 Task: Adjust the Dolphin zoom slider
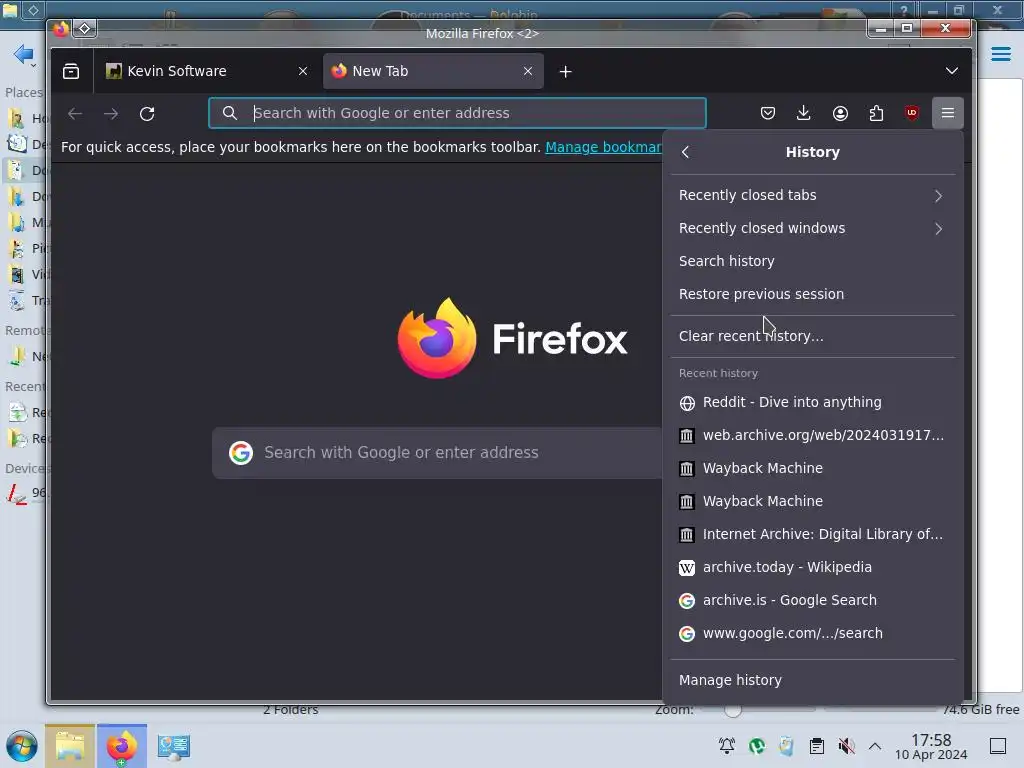click(733, 710)
